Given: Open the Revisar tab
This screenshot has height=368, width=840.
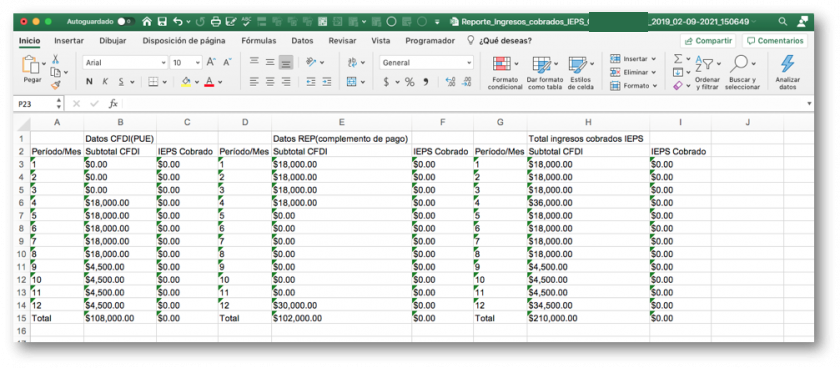Looking at the screenshot, I should 342,41.
